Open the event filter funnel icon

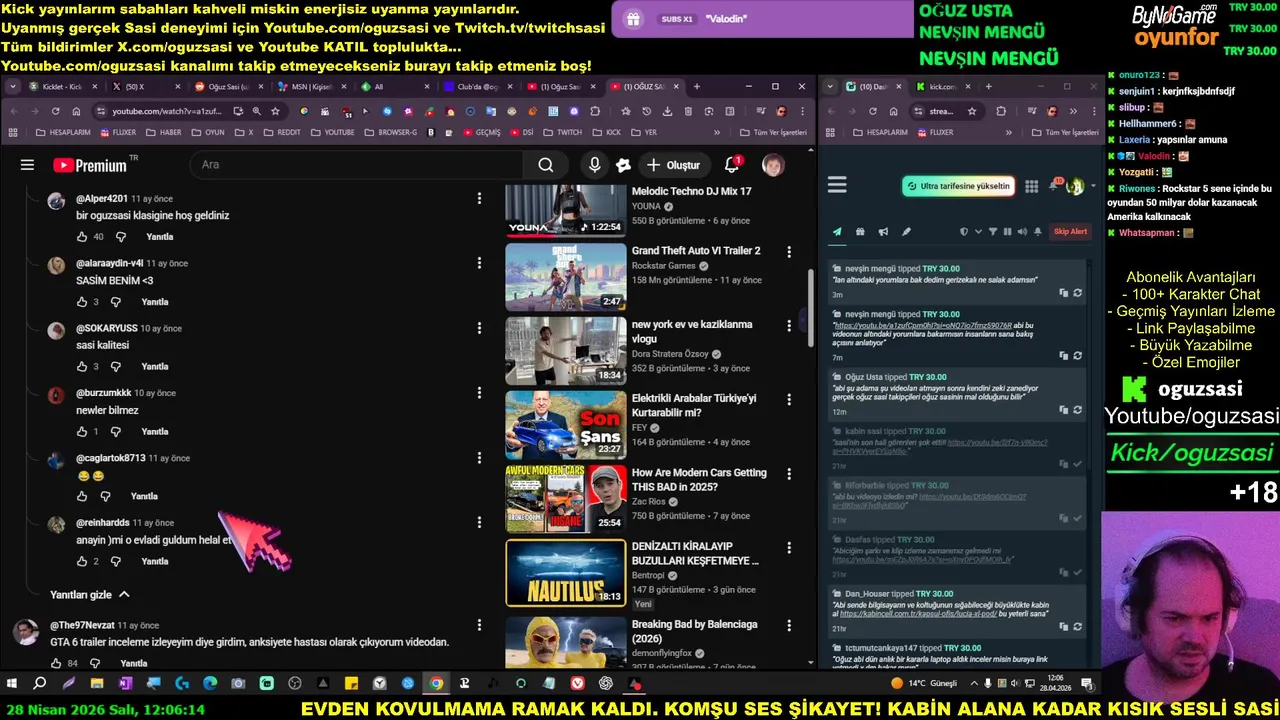click(x=993, y=232)
